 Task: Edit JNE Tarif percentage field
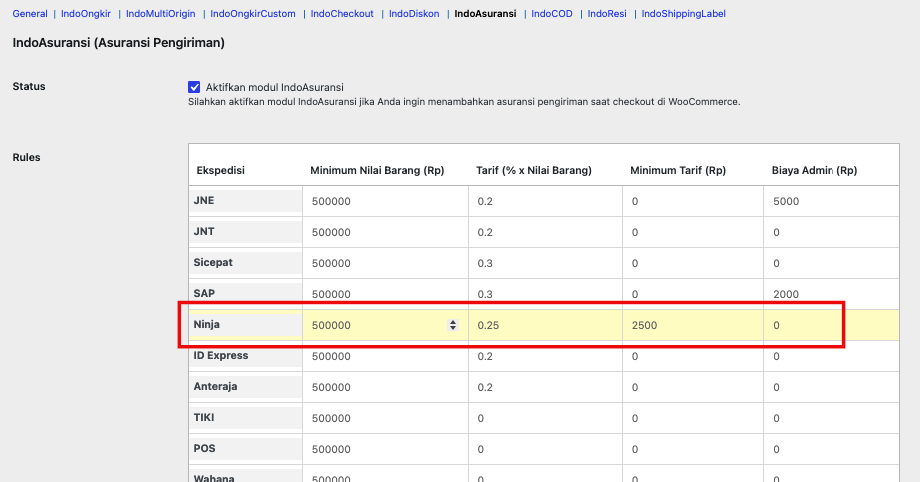tap(546, 201)
